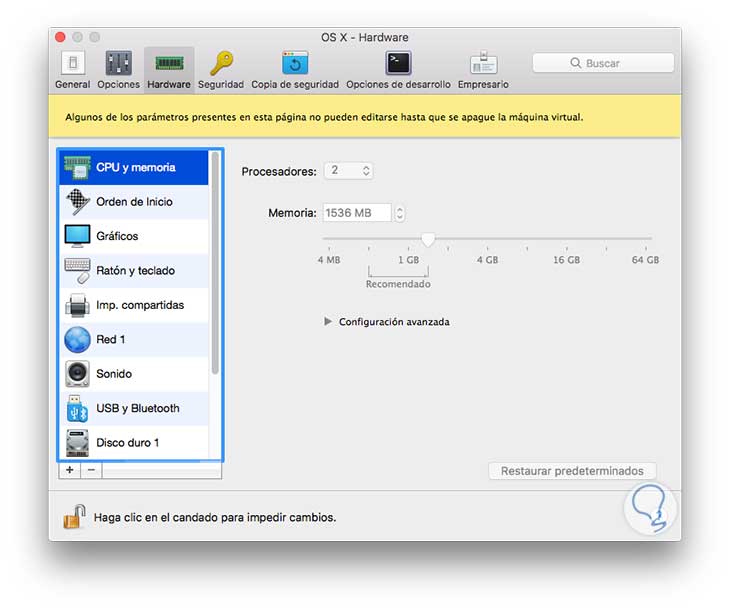Screen dimensions: 730x610
Task: Select the CPU y memoria chip icon
Action: tap(77, 168)
